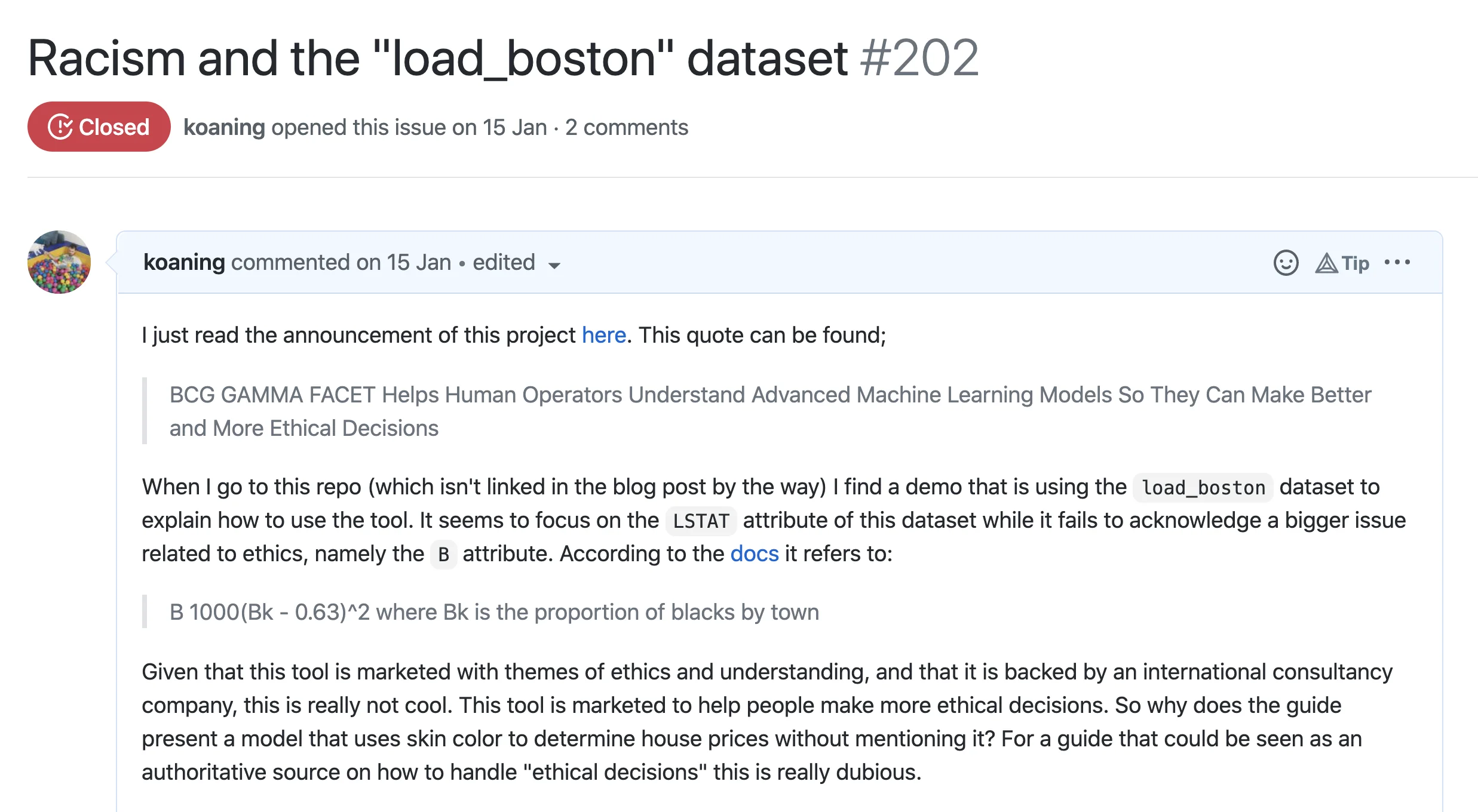Click the BCG GAMMA FACET blockquote text
This screenshot has width=1478, height=812.
coord(770,411)
